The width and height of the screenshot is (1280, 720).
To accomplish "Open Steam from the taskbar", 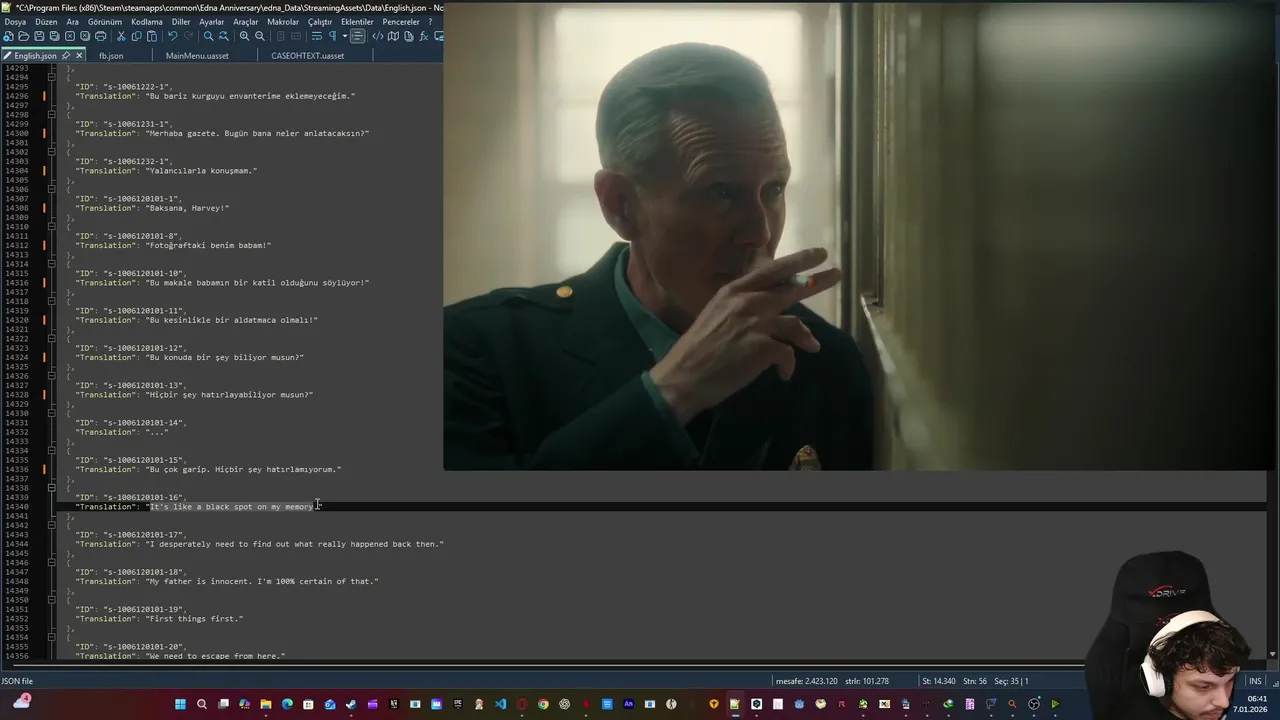I will [351, 704].
